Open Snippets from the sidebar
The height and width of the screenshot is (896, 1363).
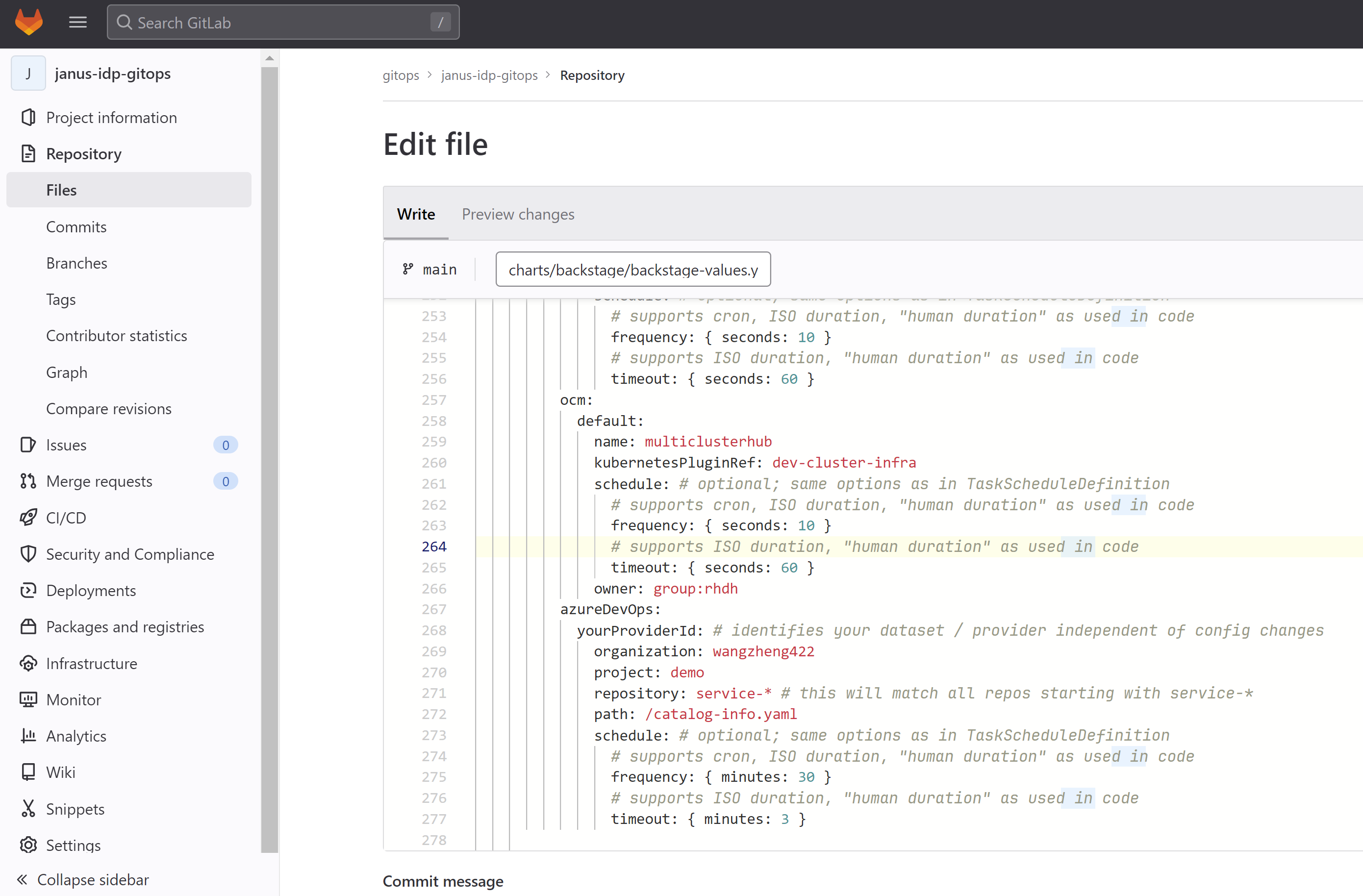[75, 808]
